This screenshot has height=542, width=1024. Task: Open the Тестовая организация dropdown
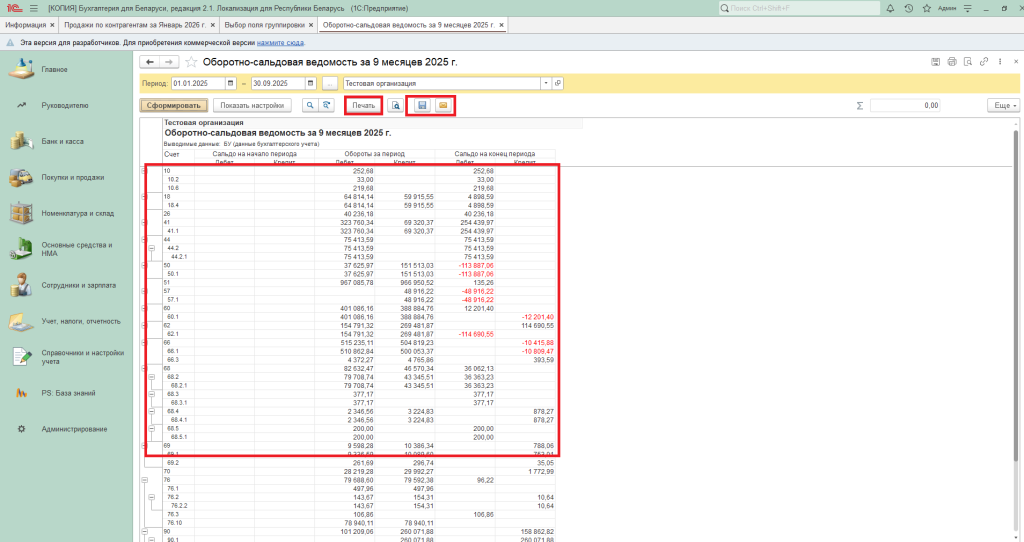point(546,83)
